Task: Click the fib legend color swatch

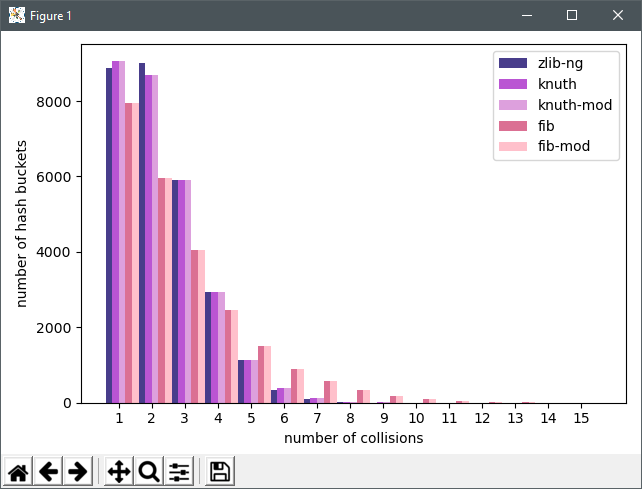Action: coord(513,126)
